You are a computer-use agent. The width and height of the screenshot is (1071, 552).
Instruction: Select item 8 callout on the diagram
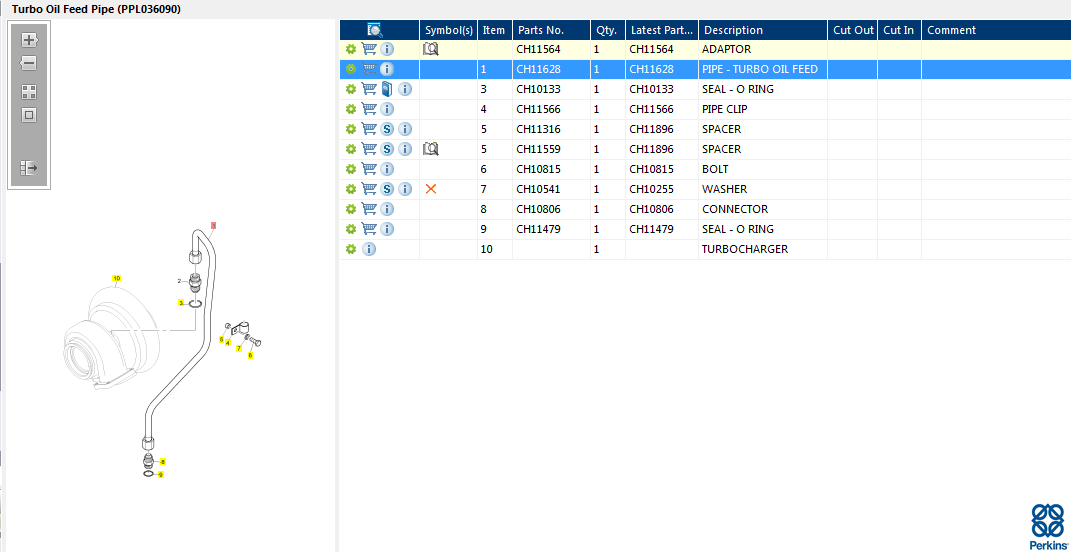(x=163, y=462)
